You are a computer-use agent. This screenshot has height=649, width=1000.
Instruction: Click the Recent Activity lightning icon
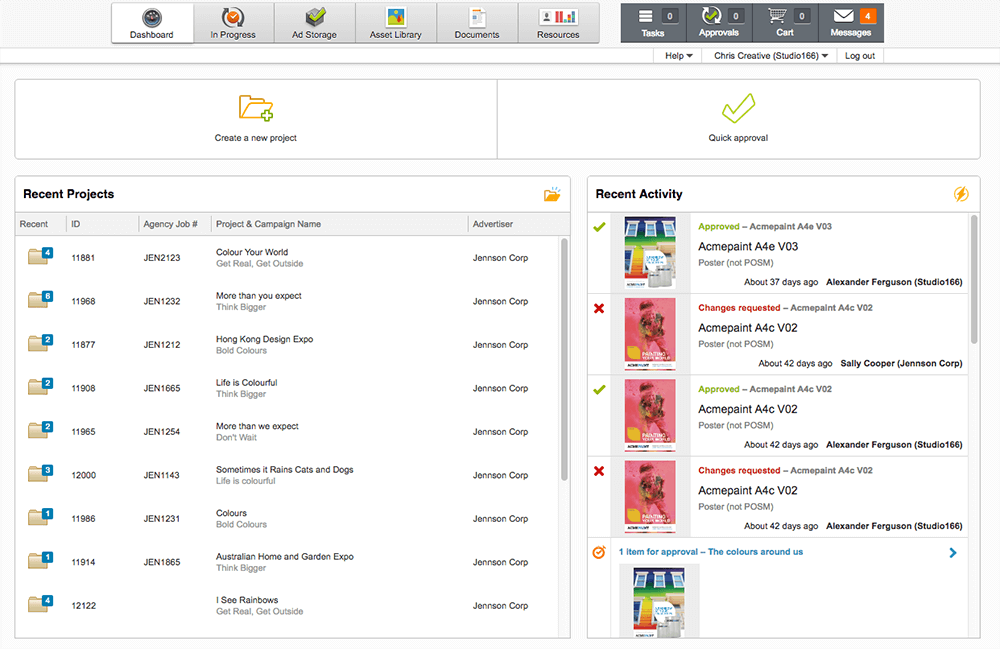point(962,194)
